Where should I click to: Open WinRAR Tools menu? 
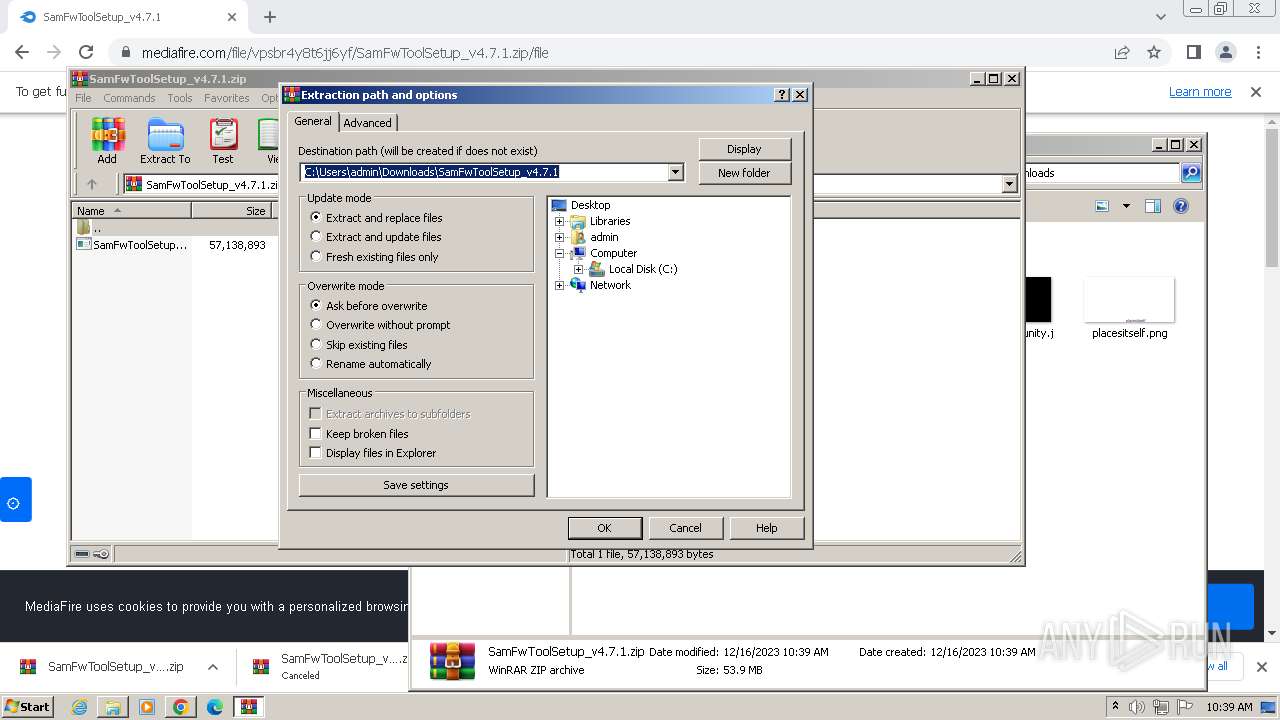[180, 98]
